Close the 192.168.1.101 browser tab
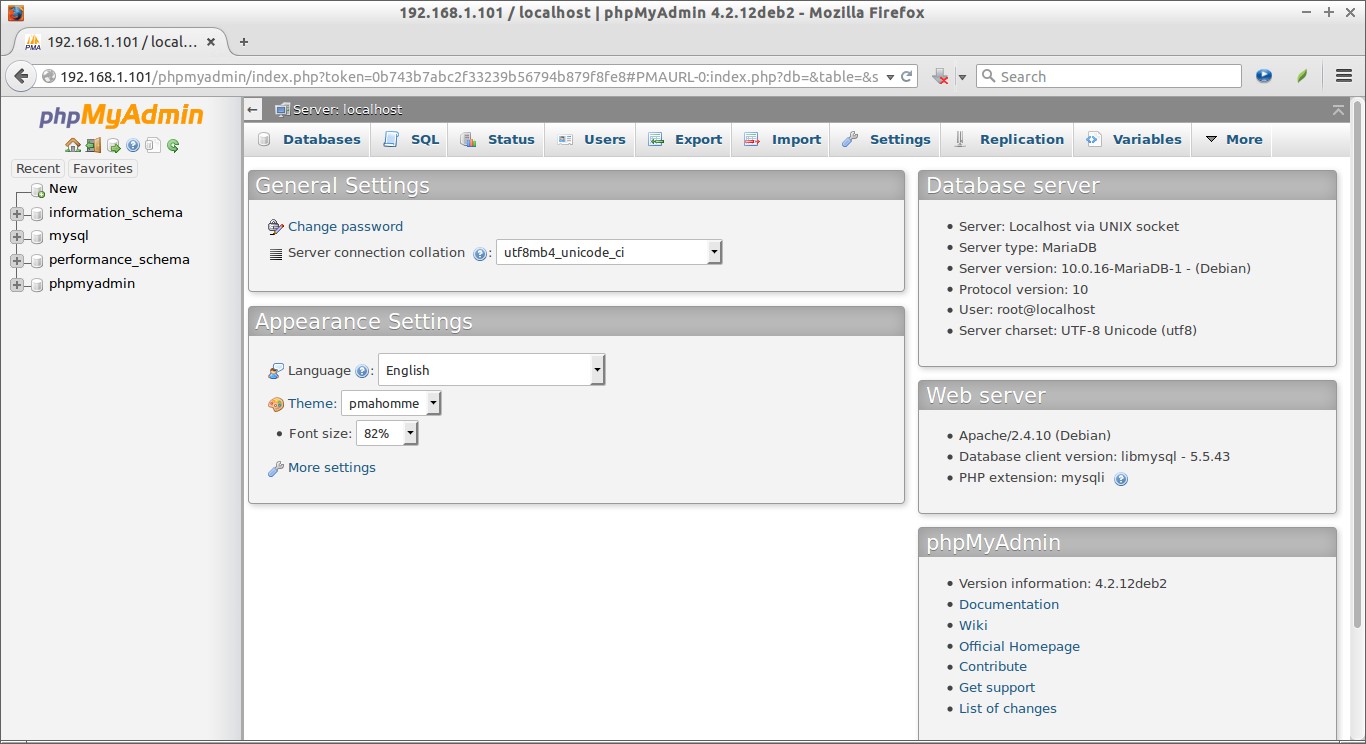This screenshot has width=1366, height=744. pos(211,42)
